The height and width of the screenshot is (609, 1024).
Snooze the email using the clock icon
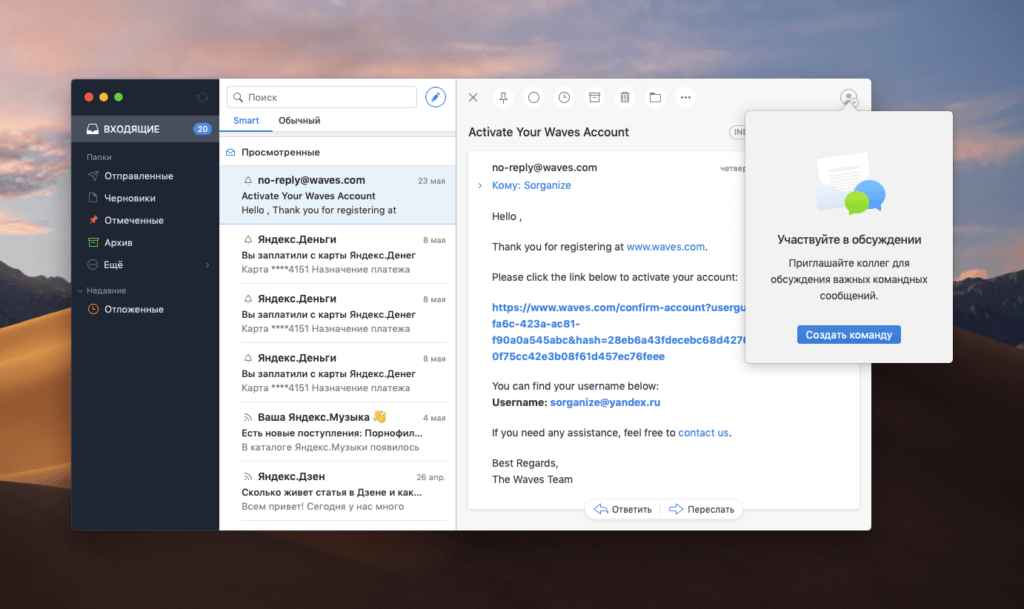[564, 97]
